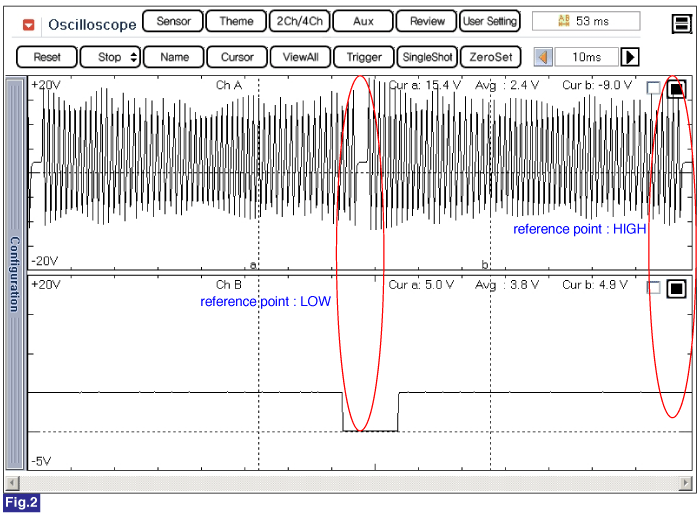The width and height of the screenshot is (700, 515).
Task: Open the Aux menu
Action: click(x=363, y=21)
